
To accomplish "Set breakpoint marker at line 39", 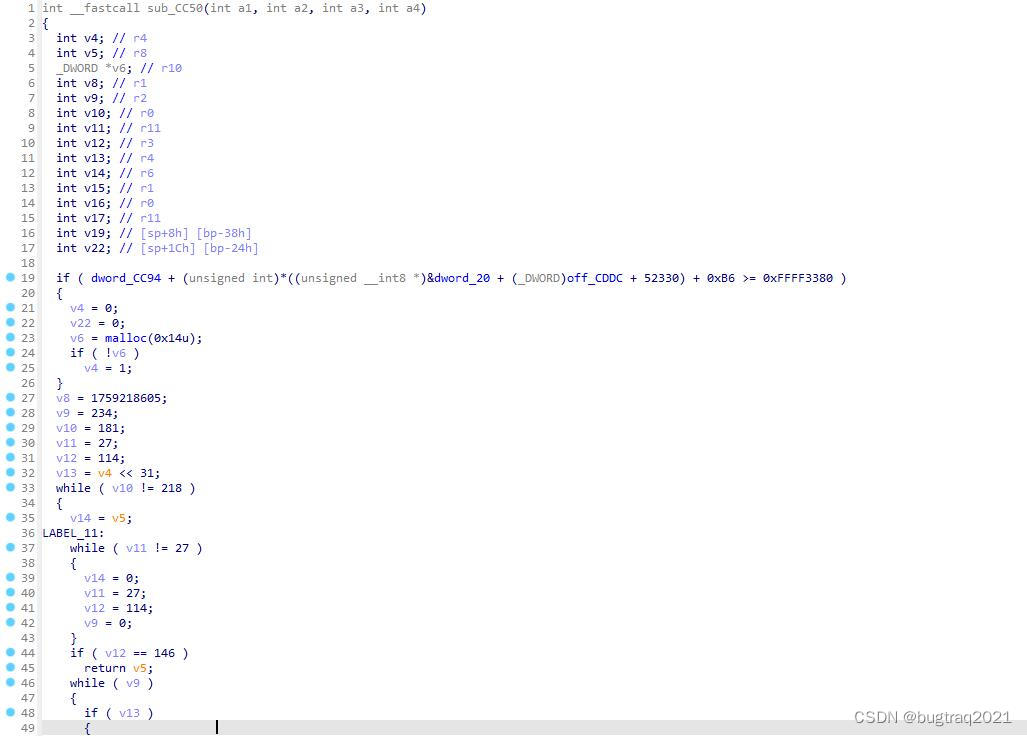I will [10, 578].
